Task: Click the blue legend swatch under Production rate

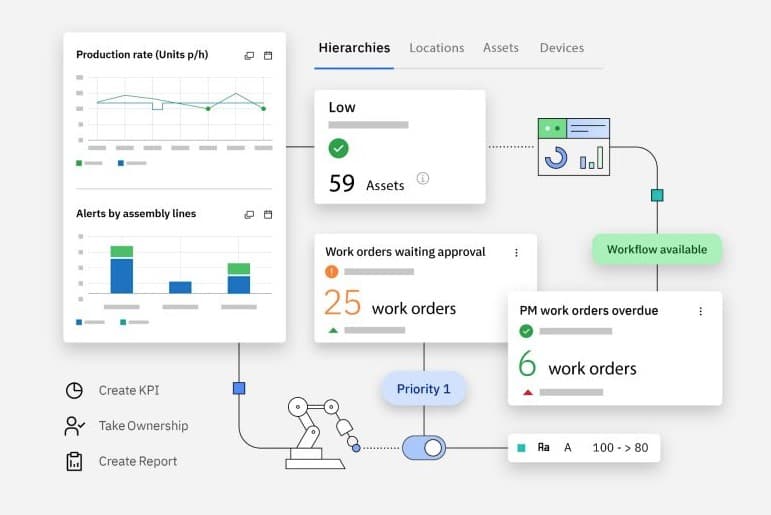Action: click(x=120, y=163)
